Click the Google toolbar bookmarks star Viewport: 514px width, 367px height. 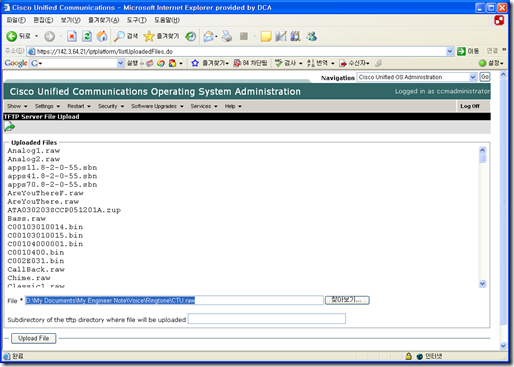(195, 63)
